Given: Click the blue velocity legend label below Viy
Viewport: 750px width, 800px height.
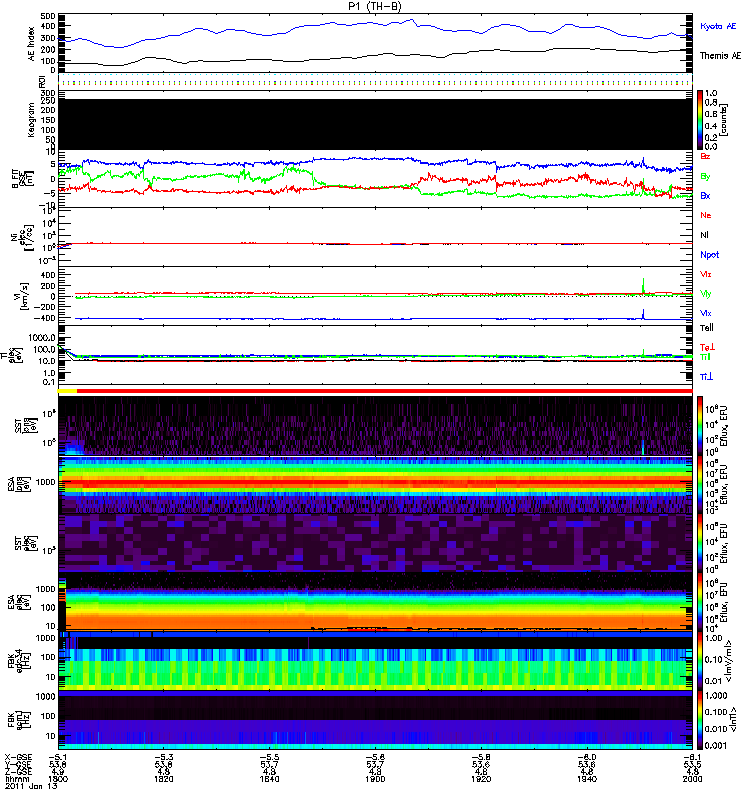Looking at the screenshot, I should point(706,313).
